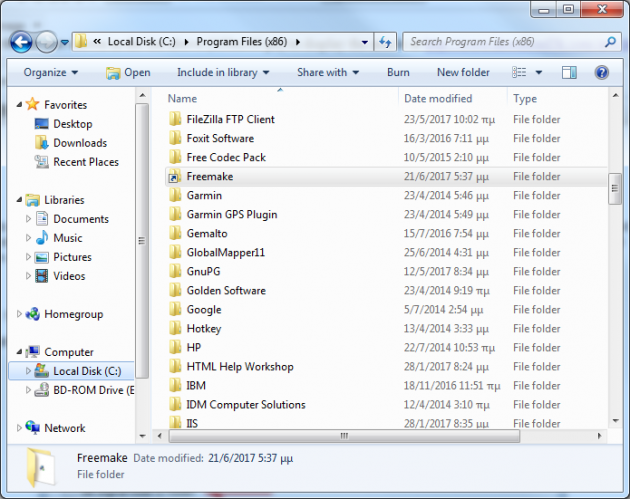Screen dimensions: 630x499
Task: Expand the Homegroup node
Action: coord(18,314)
